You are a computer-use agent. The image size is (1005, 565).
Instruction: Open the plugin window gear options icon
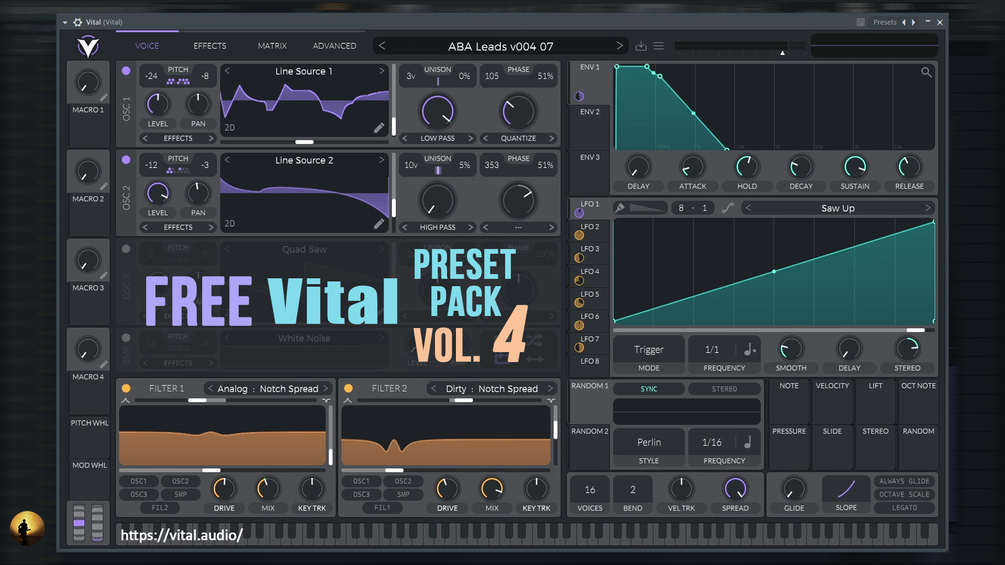point(78,22)
